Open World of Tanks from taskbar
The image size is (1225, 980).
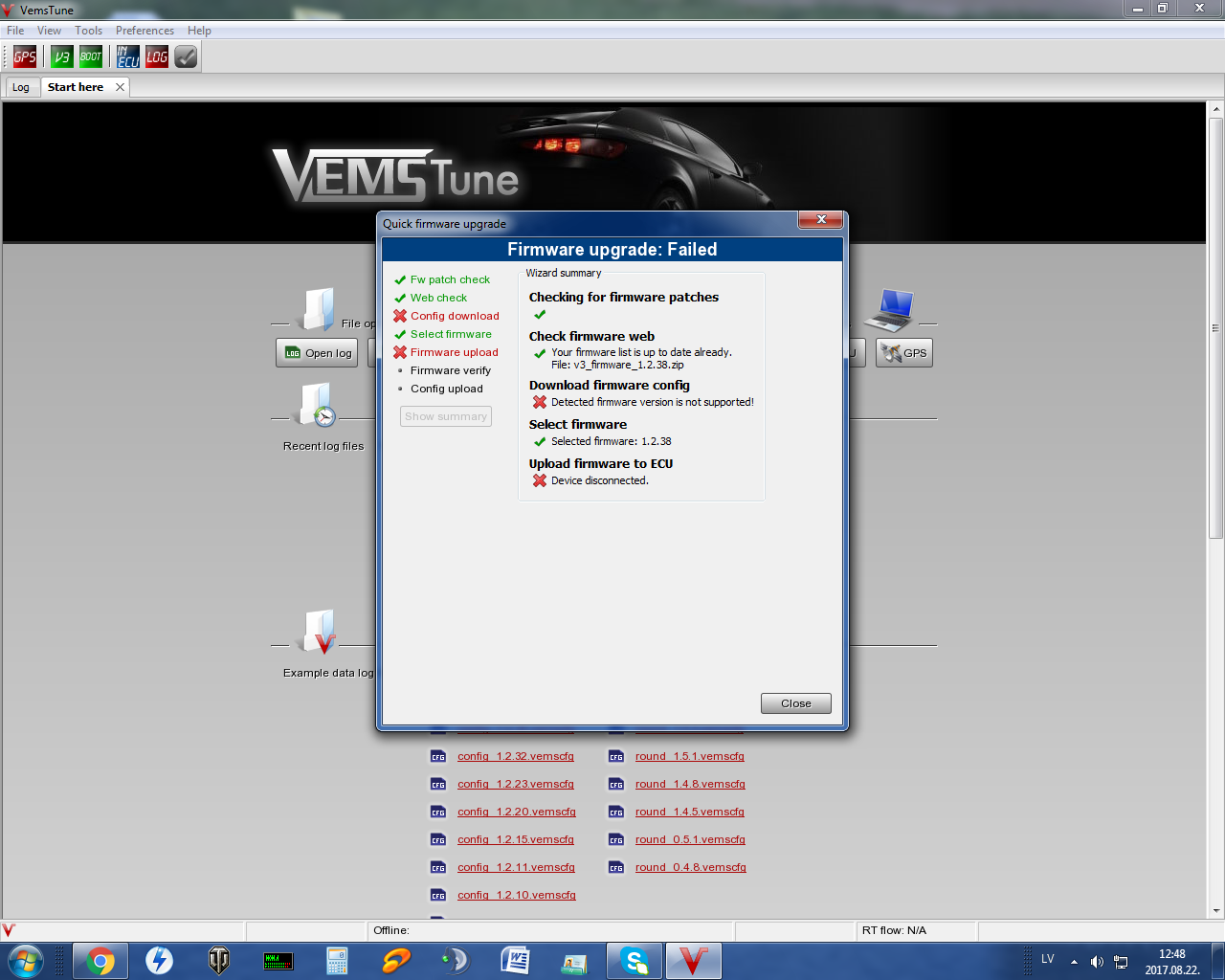pyautogui.click(x=219, y=961)
